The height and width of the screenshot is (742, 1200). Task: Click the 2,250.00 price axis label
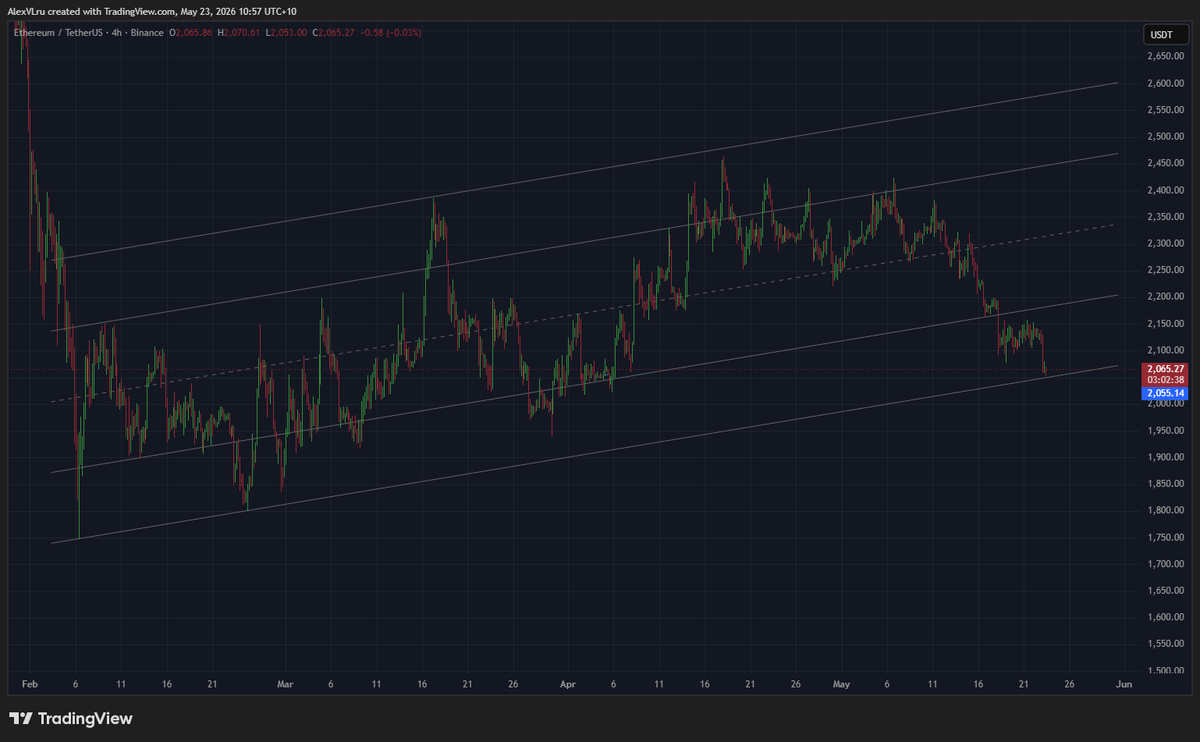[1165, 270]
